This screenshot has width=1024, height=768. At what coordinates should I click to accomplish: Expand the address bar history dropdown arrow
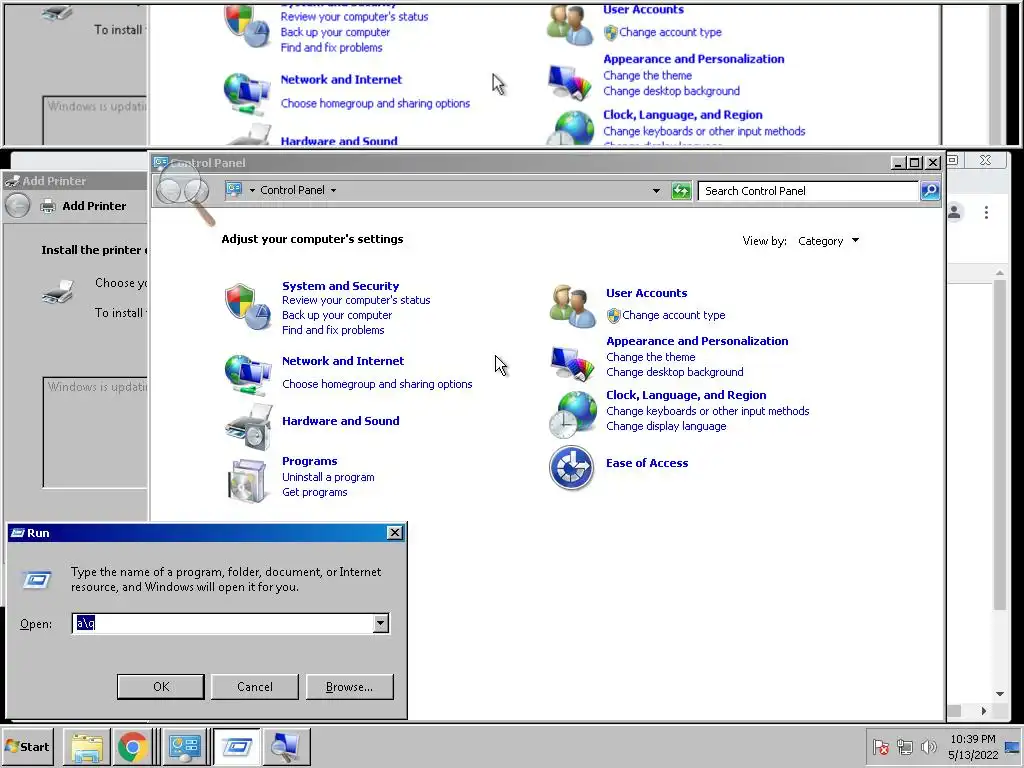tap(656, 191)
